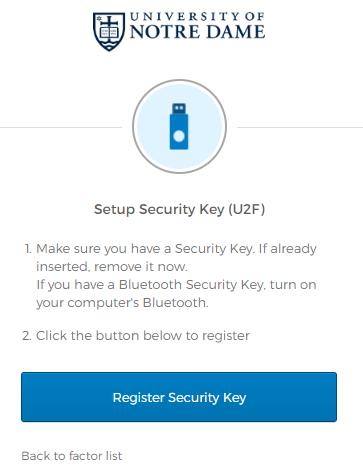
Task: Click the divider line right of the key circle
Action: click(x=300, y=127)
